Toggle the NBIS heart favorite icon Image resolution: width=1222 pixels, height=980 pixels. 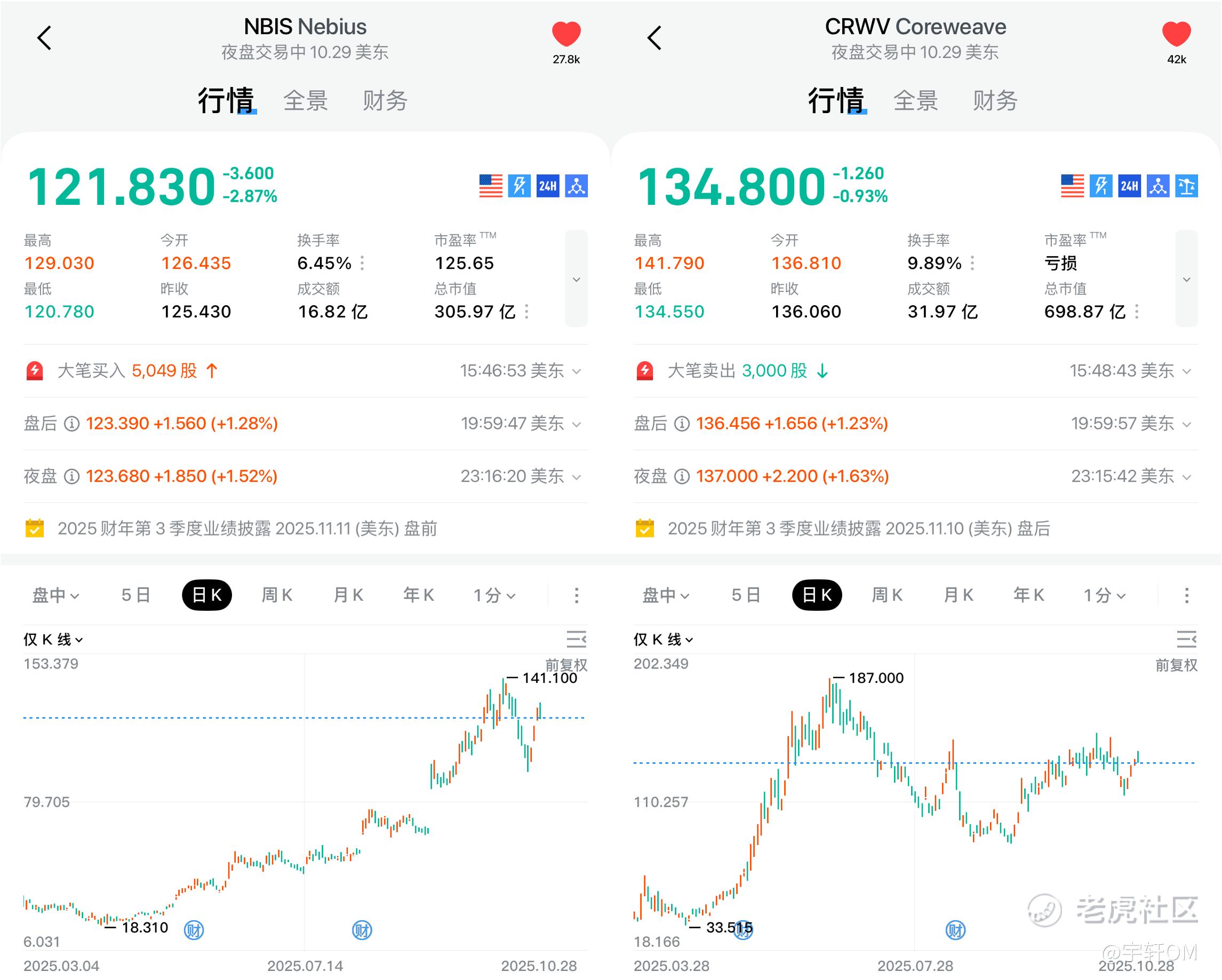click(x=565, y=34)
